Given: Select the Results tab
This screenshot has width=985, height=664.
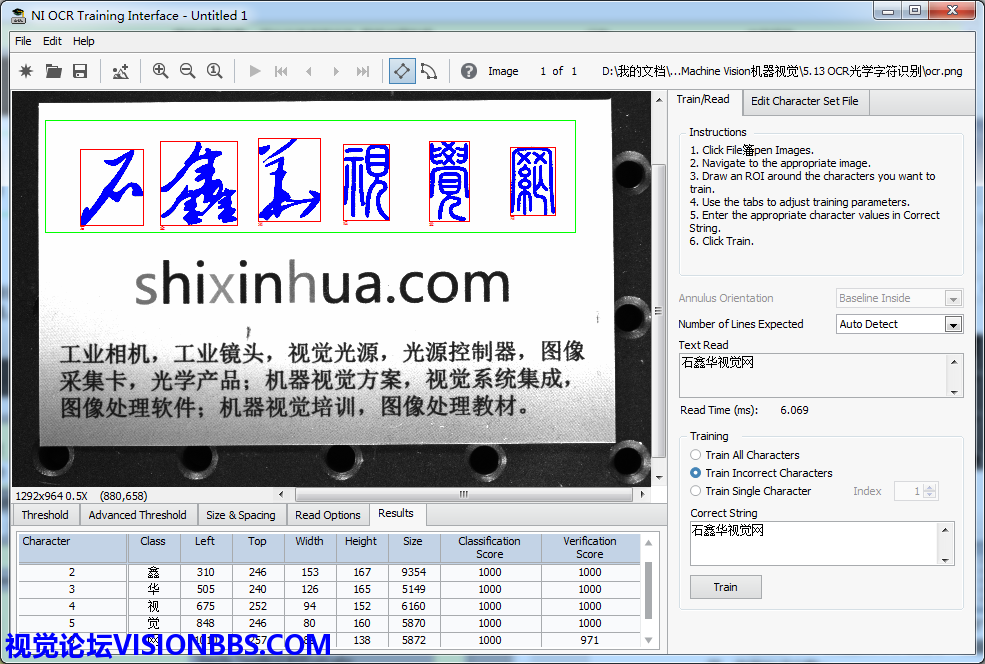Looking at the screenshot, I should [396, 513].
